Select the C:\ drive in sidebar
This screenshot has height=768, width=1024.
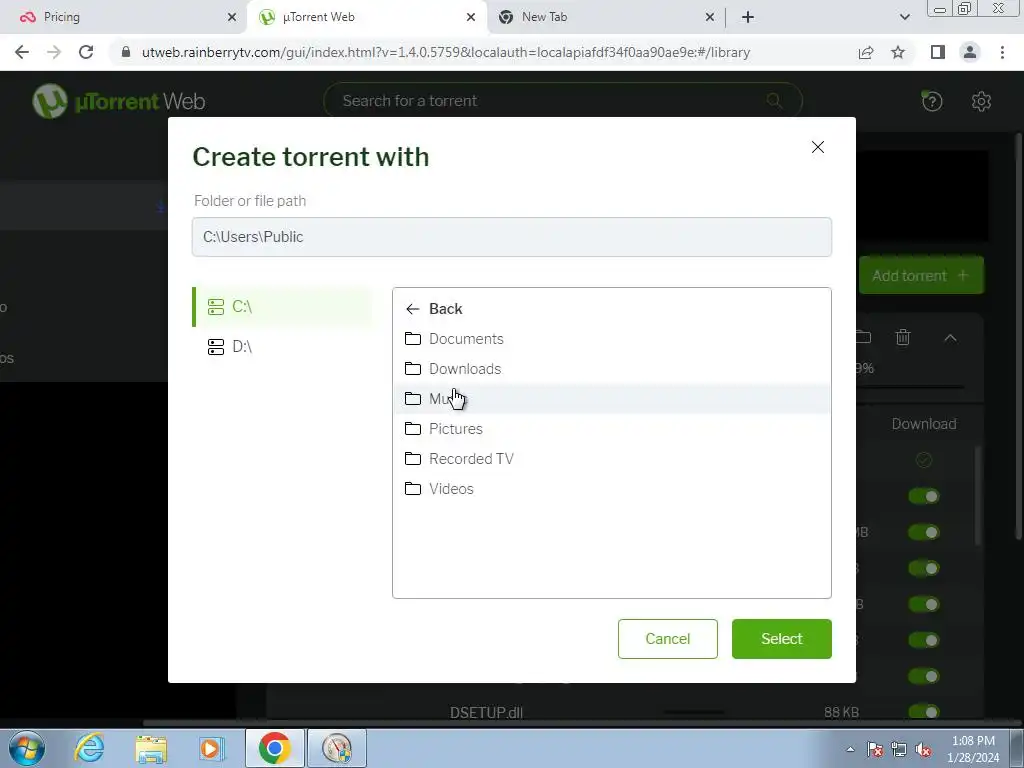click(x=283, y=306)
